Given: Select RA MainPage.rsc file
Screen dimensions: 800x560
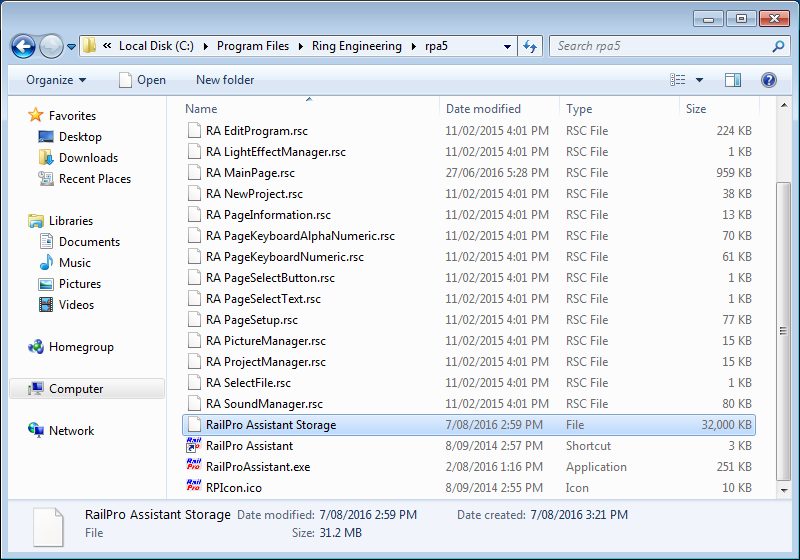Looking at the screenshot, I should point(250,173).
